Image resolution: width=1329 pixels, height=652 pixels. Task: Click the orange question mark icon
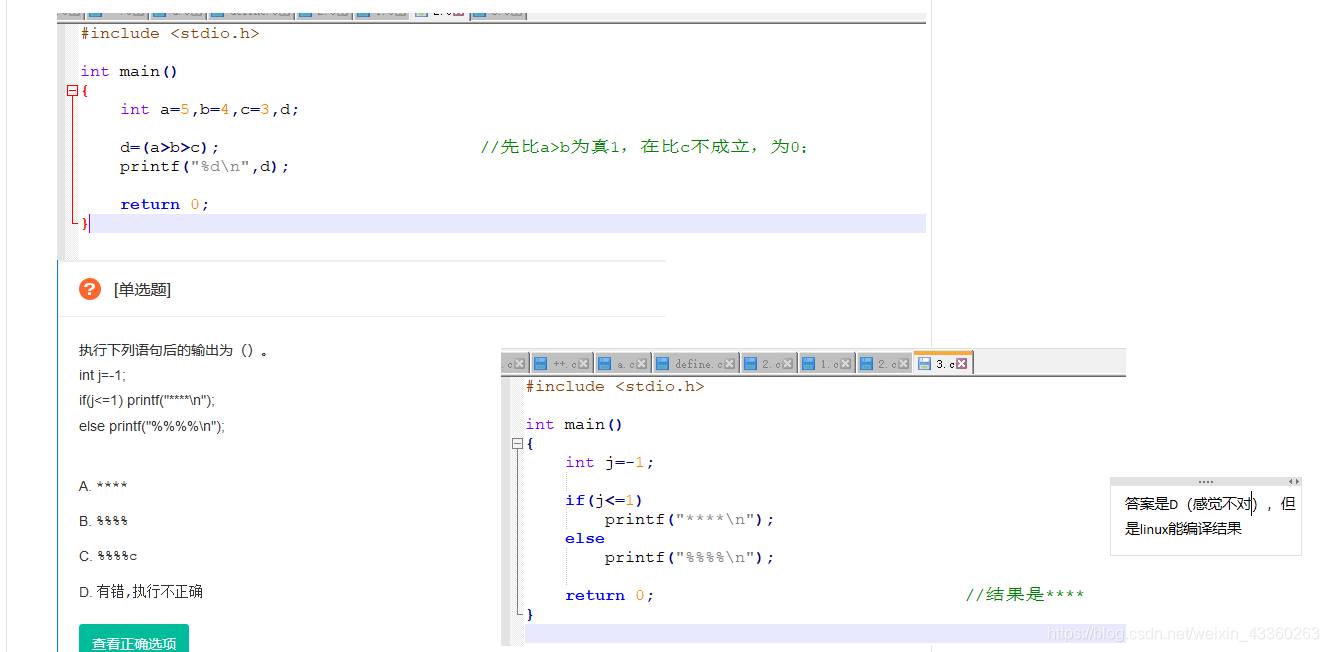(90, 289)
